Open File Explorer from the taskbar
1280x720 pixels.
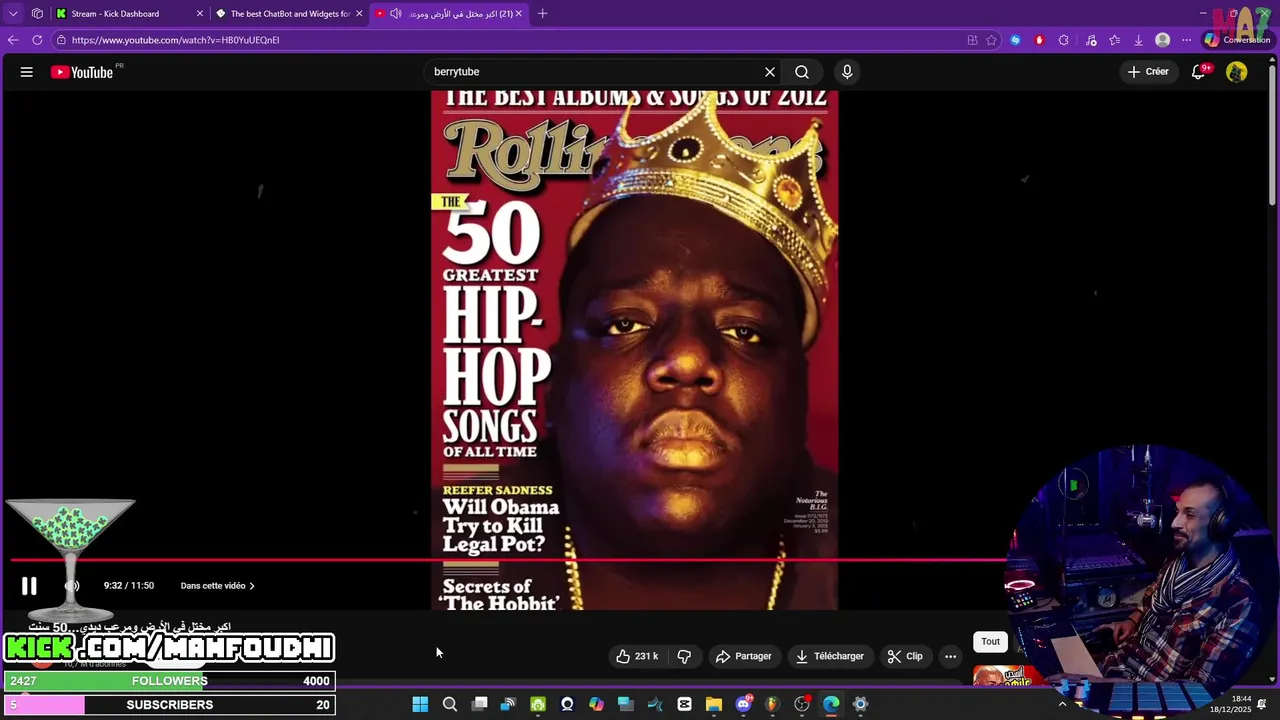714,704
